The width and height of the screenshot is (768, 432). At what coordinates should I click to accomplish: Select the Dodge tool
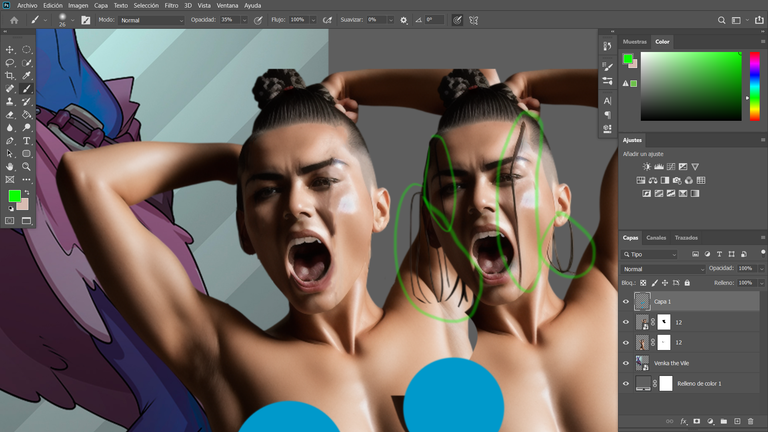[26, 127]
